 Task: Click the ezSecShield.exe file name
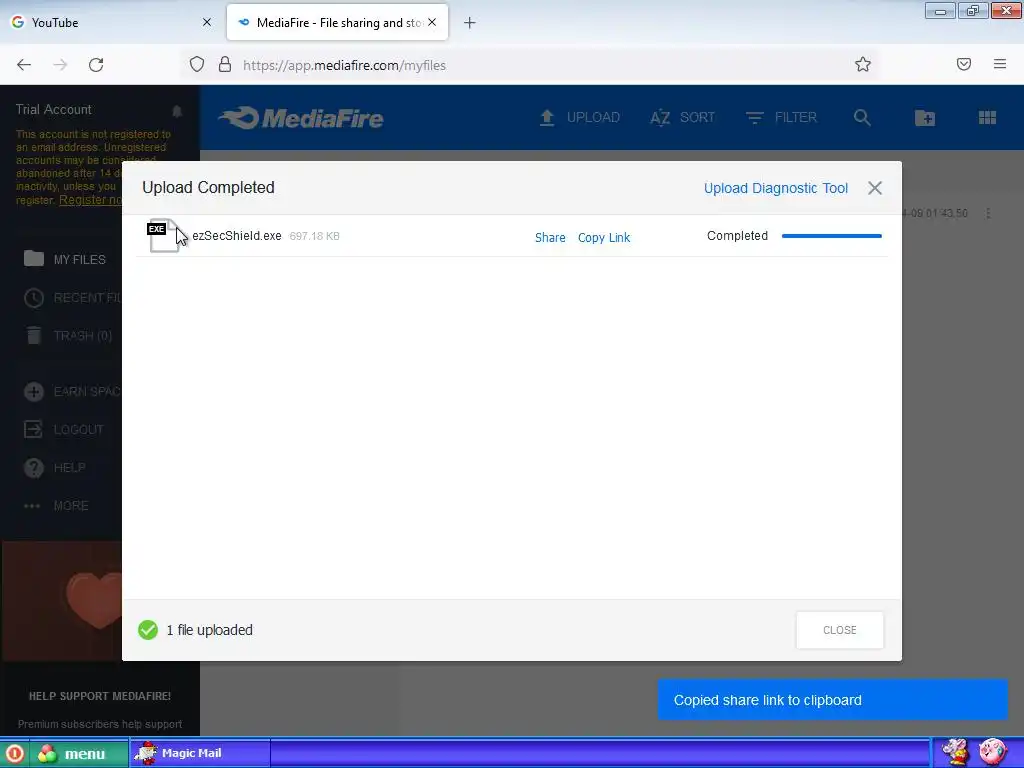[x=236, y=236]
